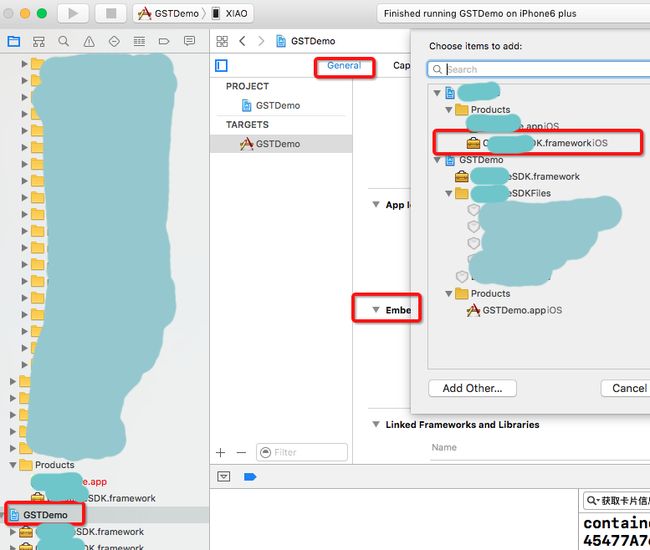The width and height of the screenshot is (650, 550).
Task: Stop the running task with the Stop button
Action: [111, 13]
